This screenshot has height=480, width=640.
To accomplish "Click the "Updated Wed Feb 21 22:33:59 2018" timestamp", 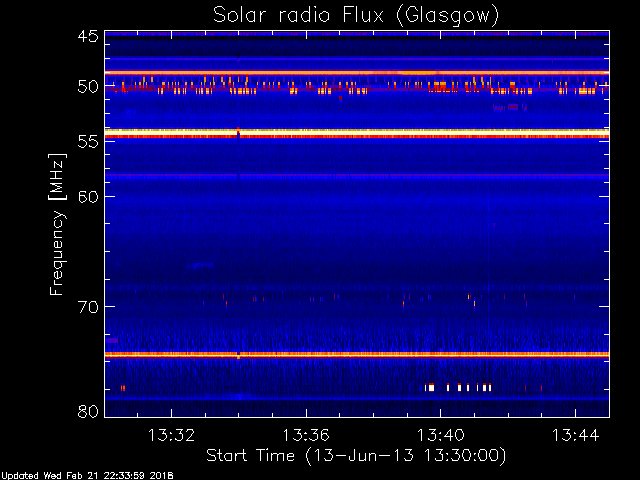I will click(87, 476).
